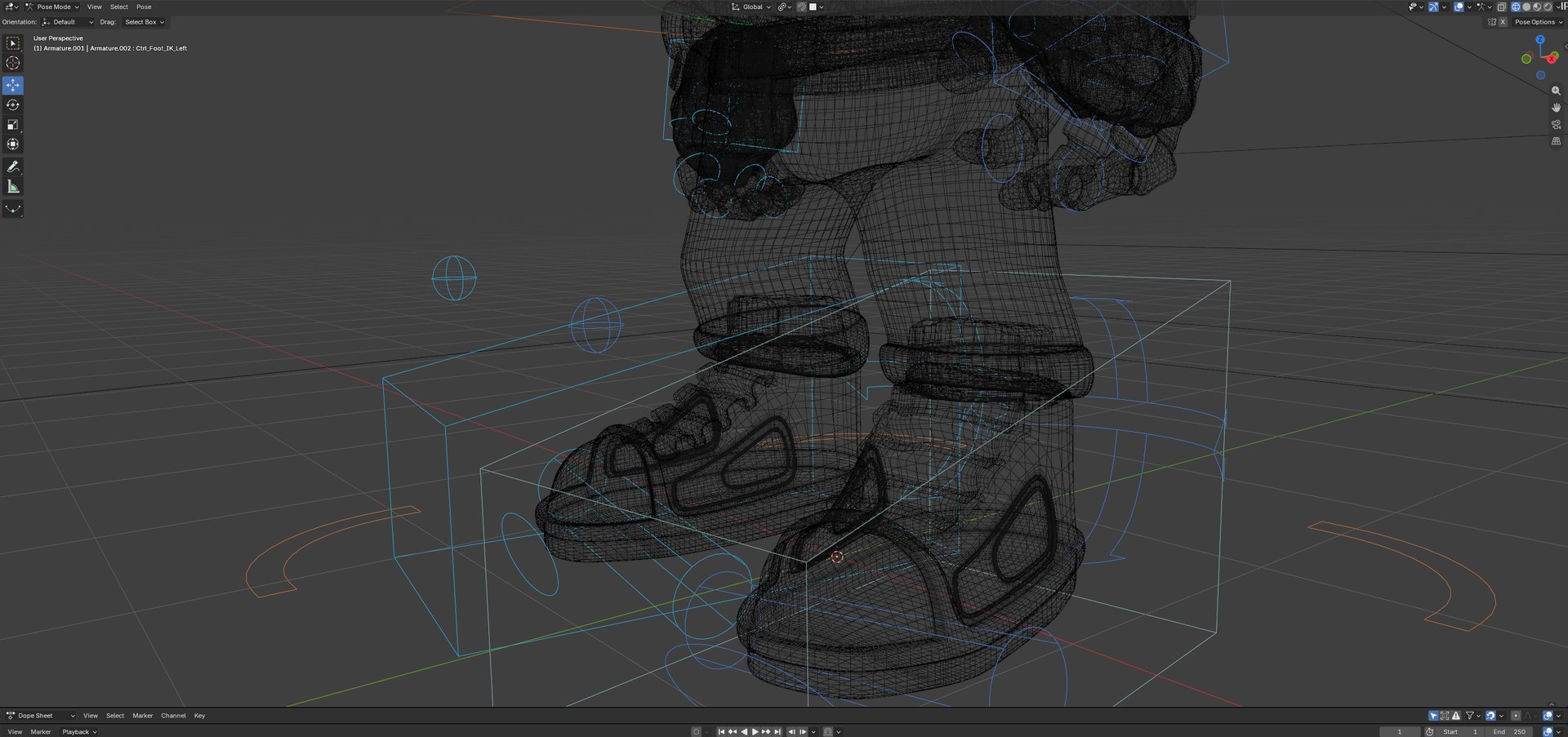This screenshot has width=1568, height=737.
Task: Open the Playback dropdown
Action: click(79, 732)
